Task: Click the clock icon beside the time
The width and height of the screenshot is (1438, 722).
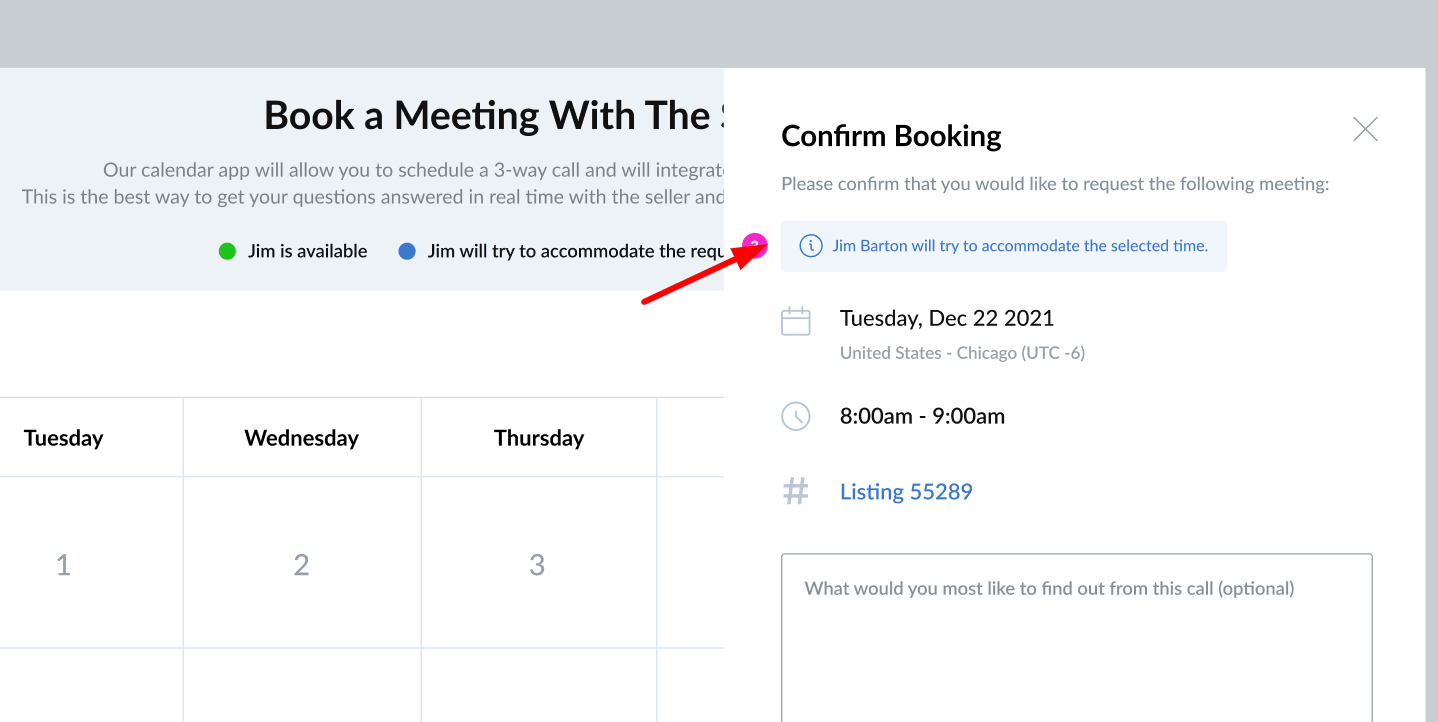Action: click(796, 416)
